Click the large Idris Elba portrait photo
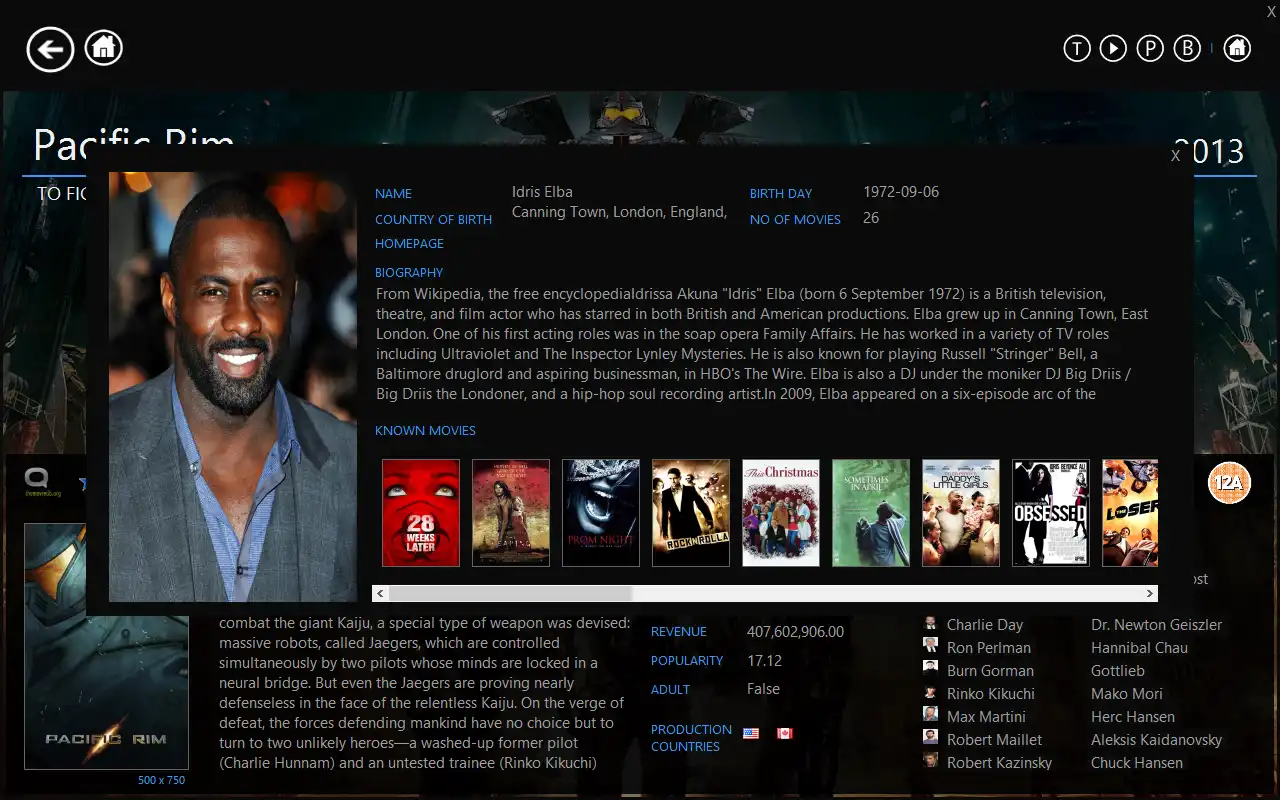The image size is (1280, 800). coord(233,387)
